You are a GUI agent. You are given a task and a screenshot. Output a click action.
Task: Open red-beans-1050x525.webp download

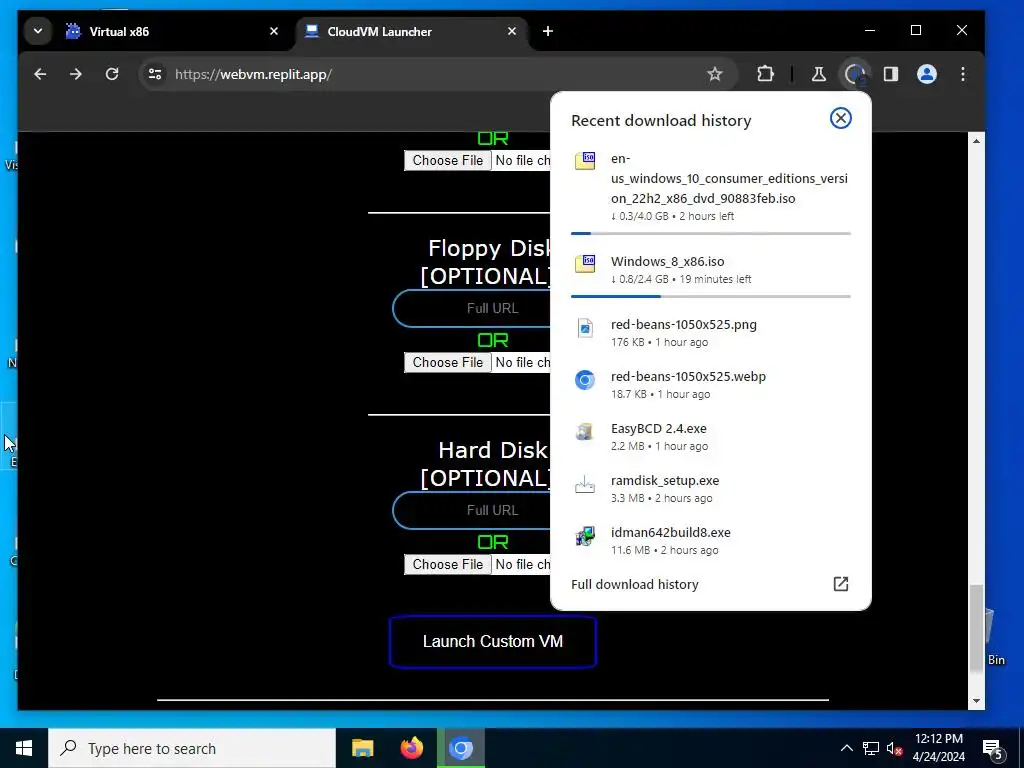pos(711,385)
